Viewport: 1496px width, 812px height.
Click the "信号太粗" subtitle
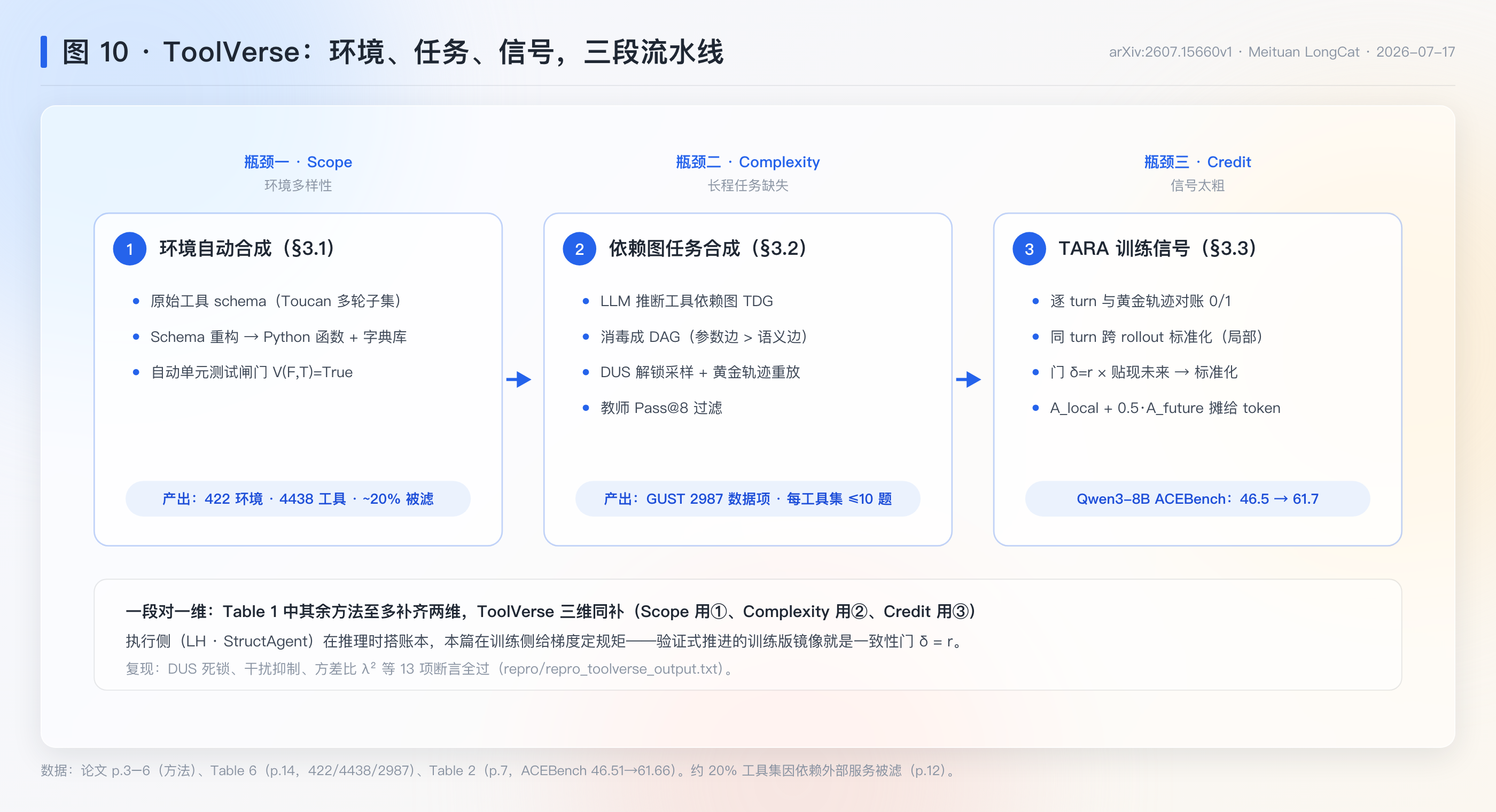point(1197,185)
